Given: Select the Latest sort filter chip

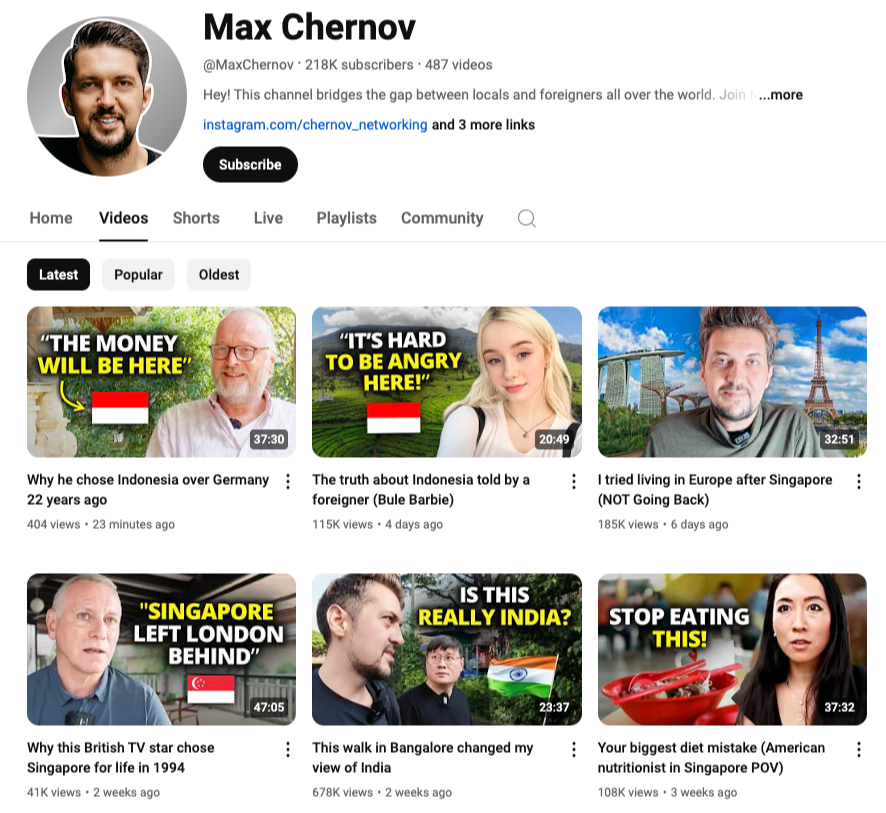Looking at the screenshot, I should click(58, 275).
